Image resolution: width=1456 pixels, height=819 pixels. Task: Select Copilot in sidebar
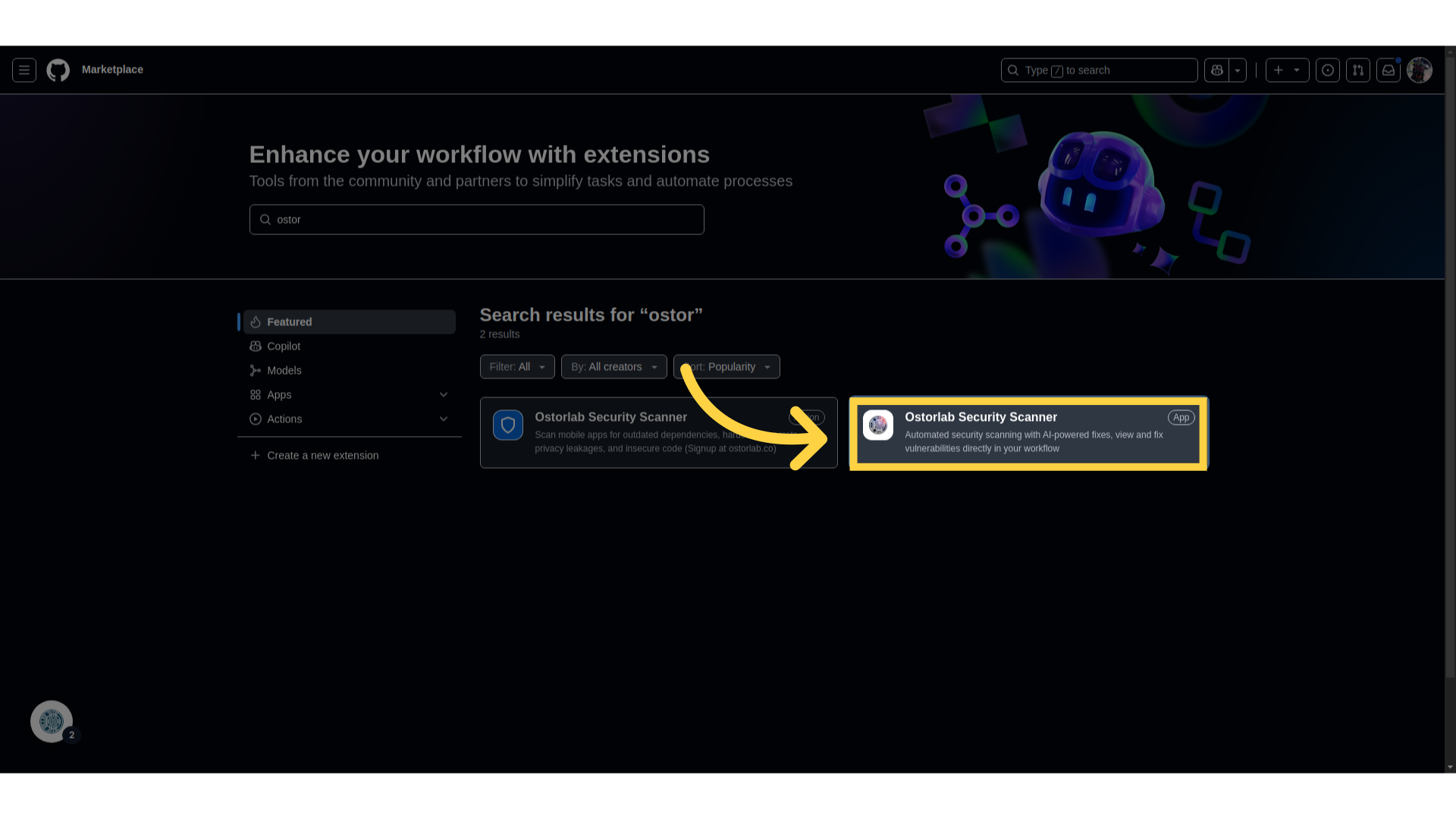(x=349, y=346)
